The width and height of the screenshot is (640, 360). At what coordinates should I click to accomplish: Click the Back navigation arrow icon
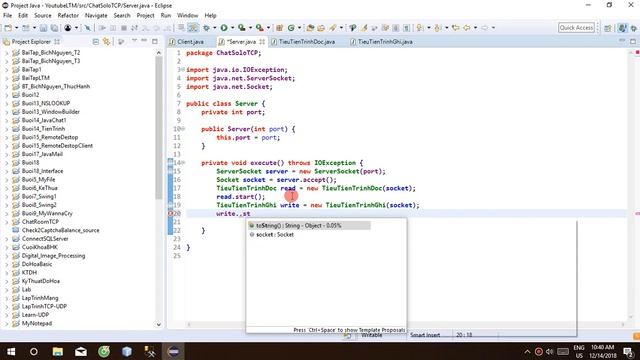467,28
